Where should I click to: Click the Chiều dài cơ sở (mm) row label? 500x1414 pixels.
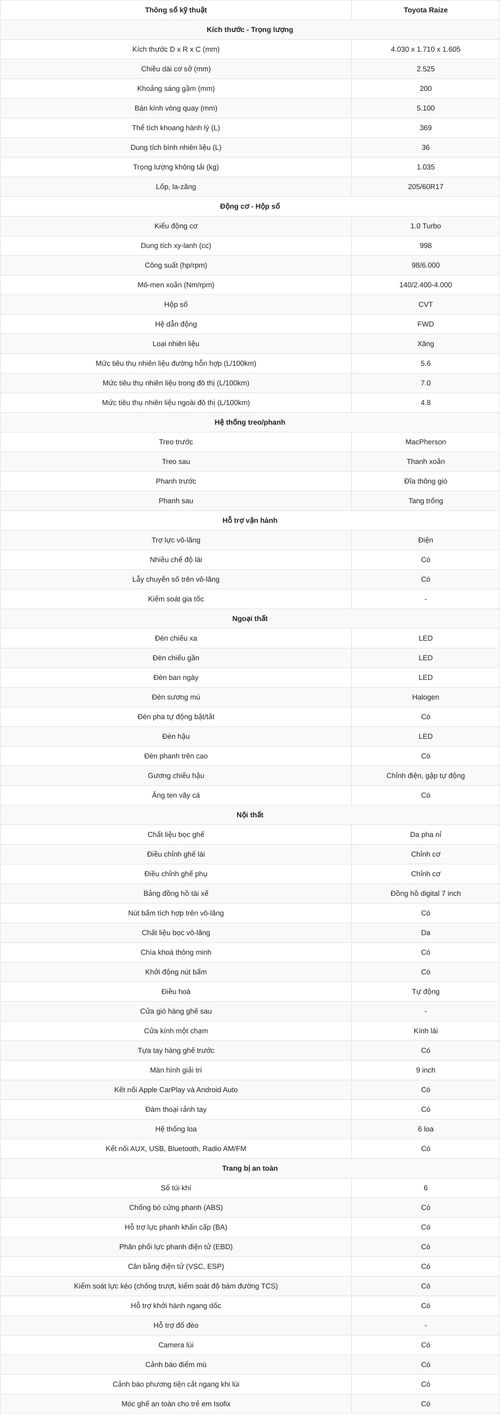[176, 69]
